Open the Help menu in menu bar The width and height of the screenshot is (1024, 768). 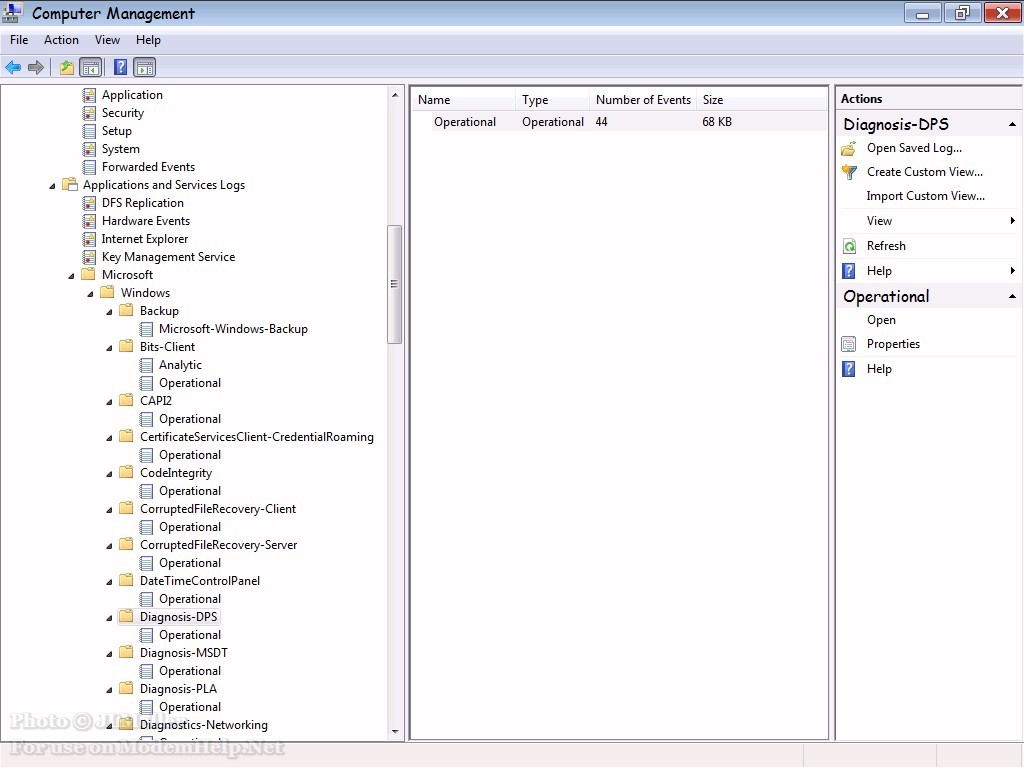pyautogui.click(x=148, y=40)
